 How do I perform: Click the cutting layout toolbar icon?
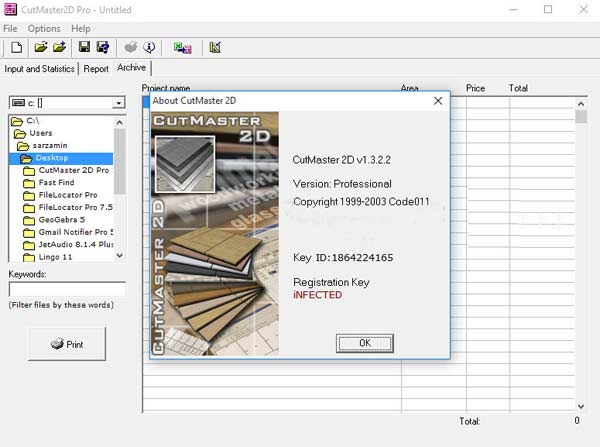point(215,47)
